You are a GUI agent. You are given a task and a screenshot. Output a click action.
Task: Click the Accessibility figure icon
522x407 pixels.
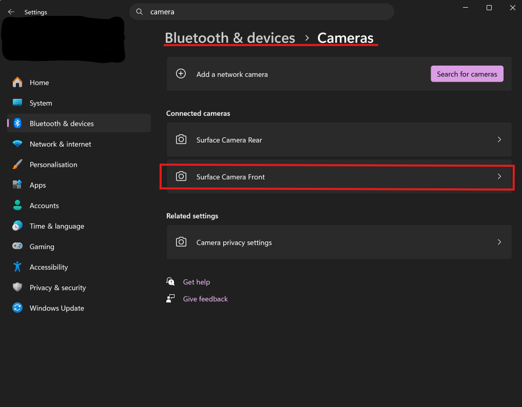click(17, 267)
